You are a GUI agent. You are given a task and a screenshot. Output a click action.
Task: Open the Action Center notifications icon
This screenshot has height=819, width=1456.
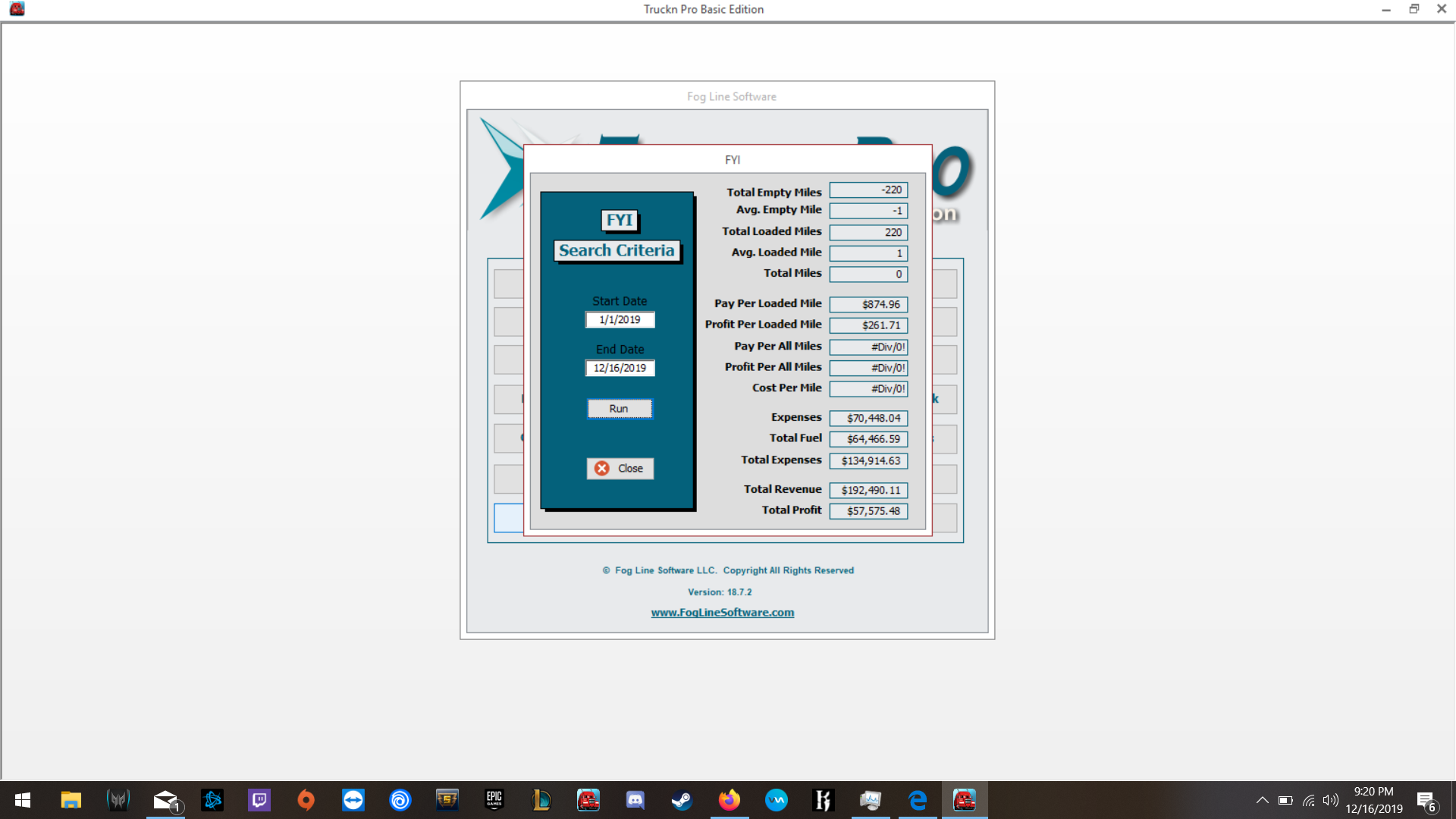pos(1426,801)
